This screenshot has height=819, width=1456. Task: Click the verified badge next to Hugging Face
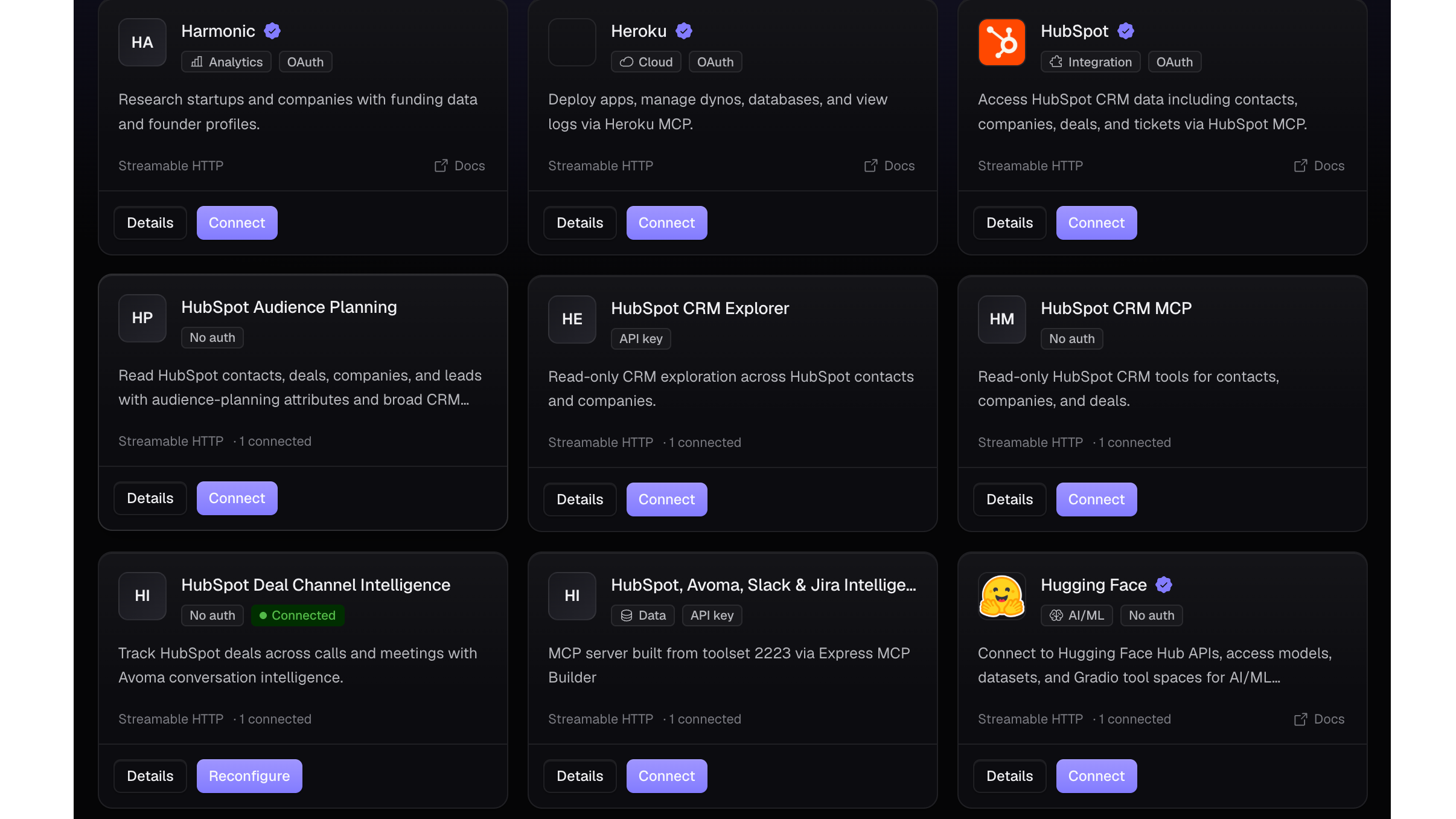(x=1164, y=585)
